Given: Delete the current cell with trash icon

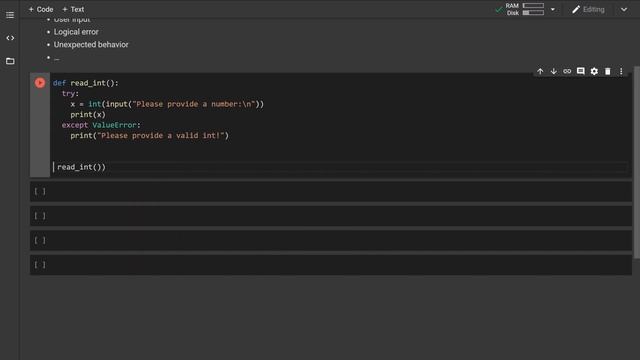Looking at the screenshot, I should (607, 71).
